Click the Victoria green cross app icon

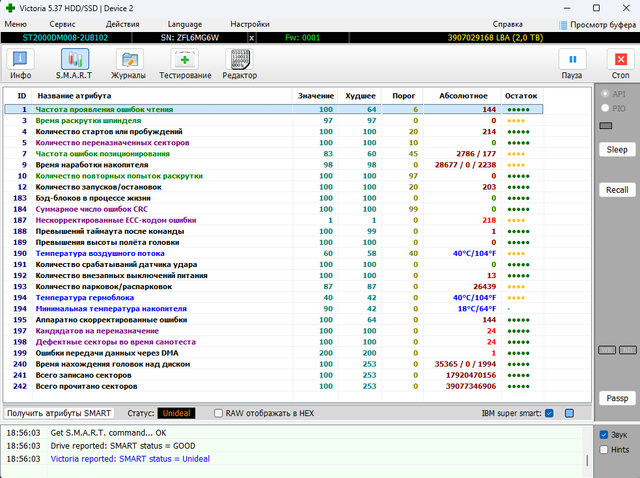(10, 8)
